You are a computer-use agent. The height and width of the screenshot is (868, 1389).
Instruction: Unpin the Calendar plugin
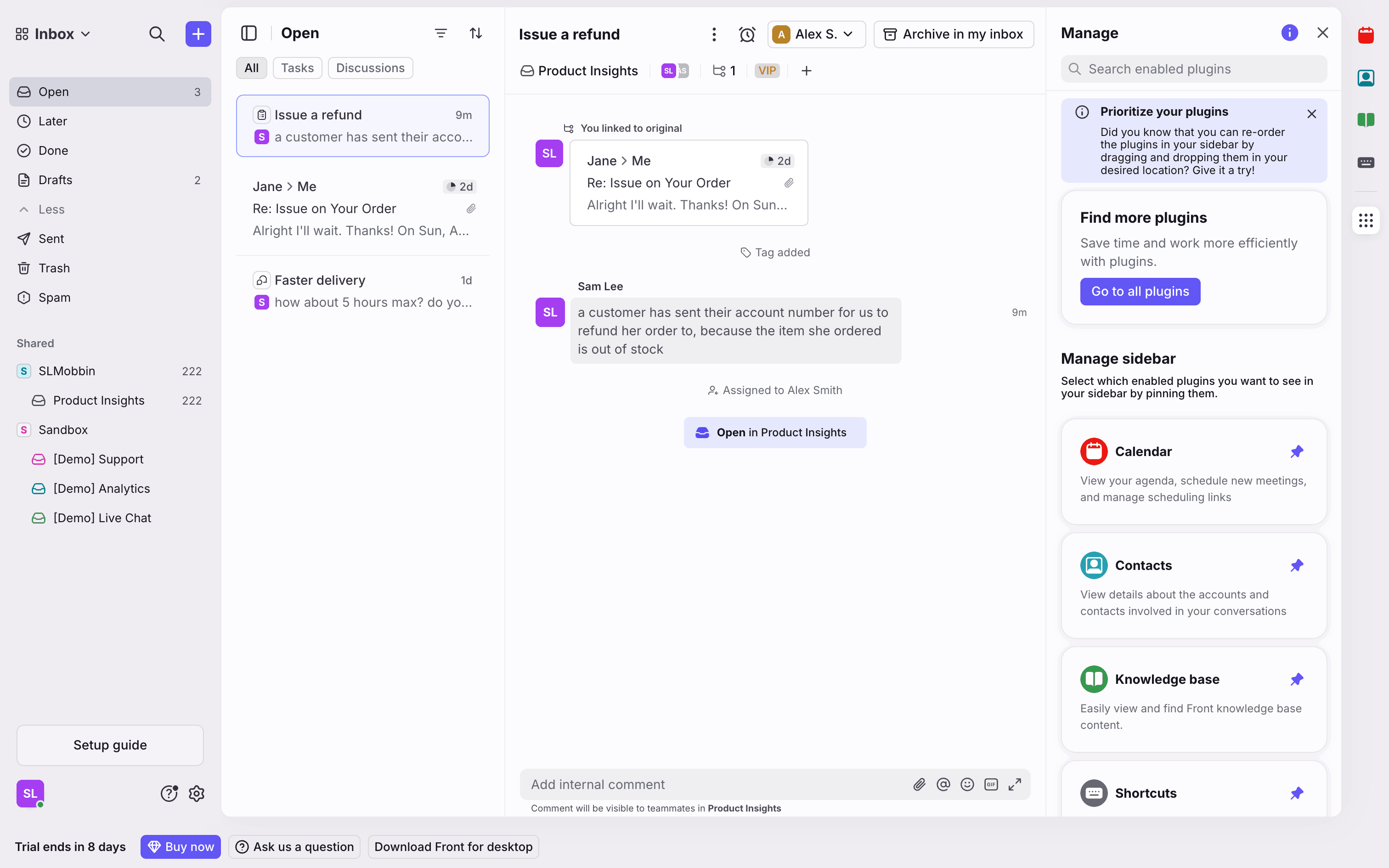(x=1297, y=452)
